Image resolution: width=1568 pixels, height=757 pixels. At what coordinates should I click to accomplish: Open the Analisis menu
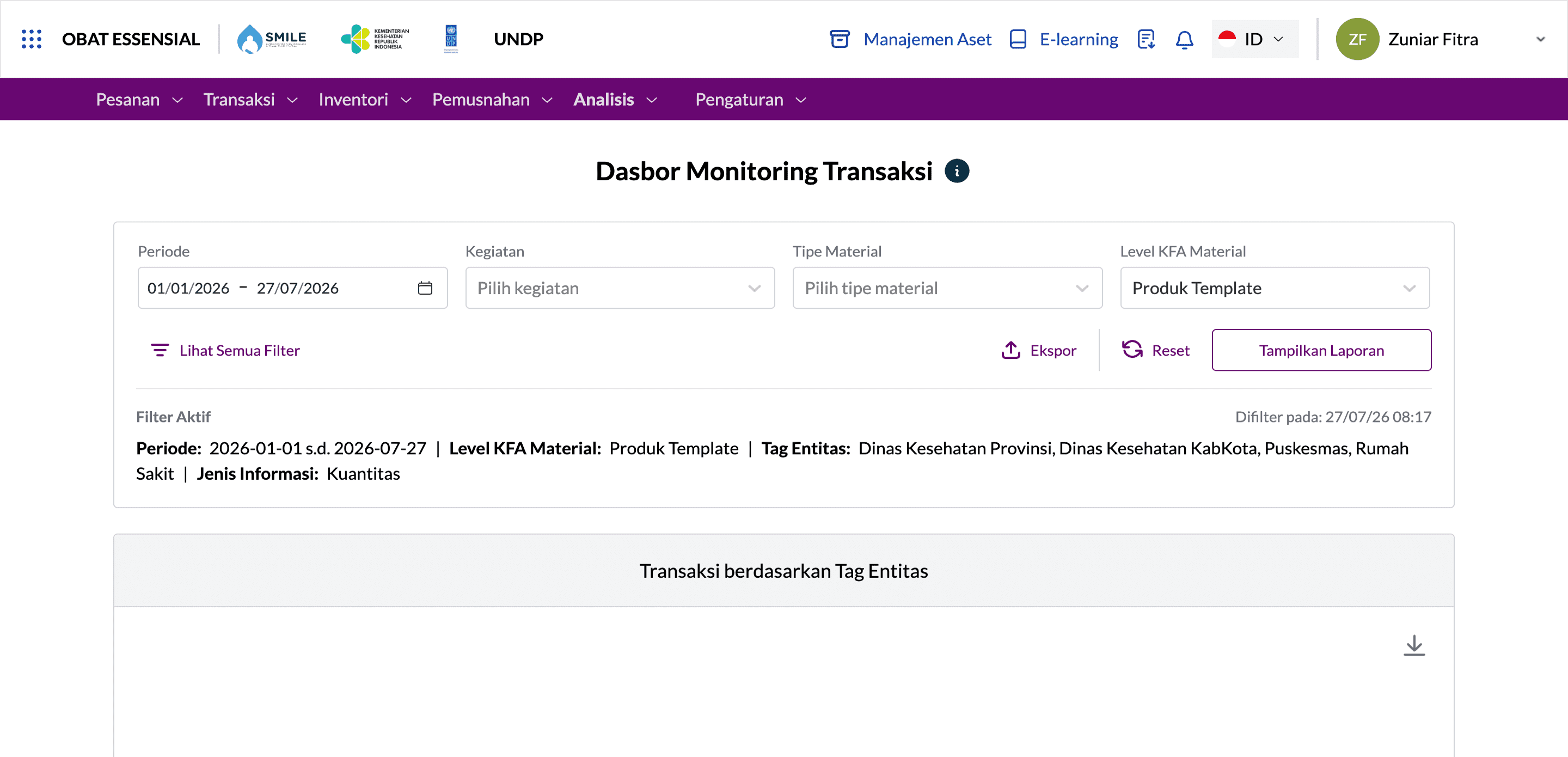[615, 99]
